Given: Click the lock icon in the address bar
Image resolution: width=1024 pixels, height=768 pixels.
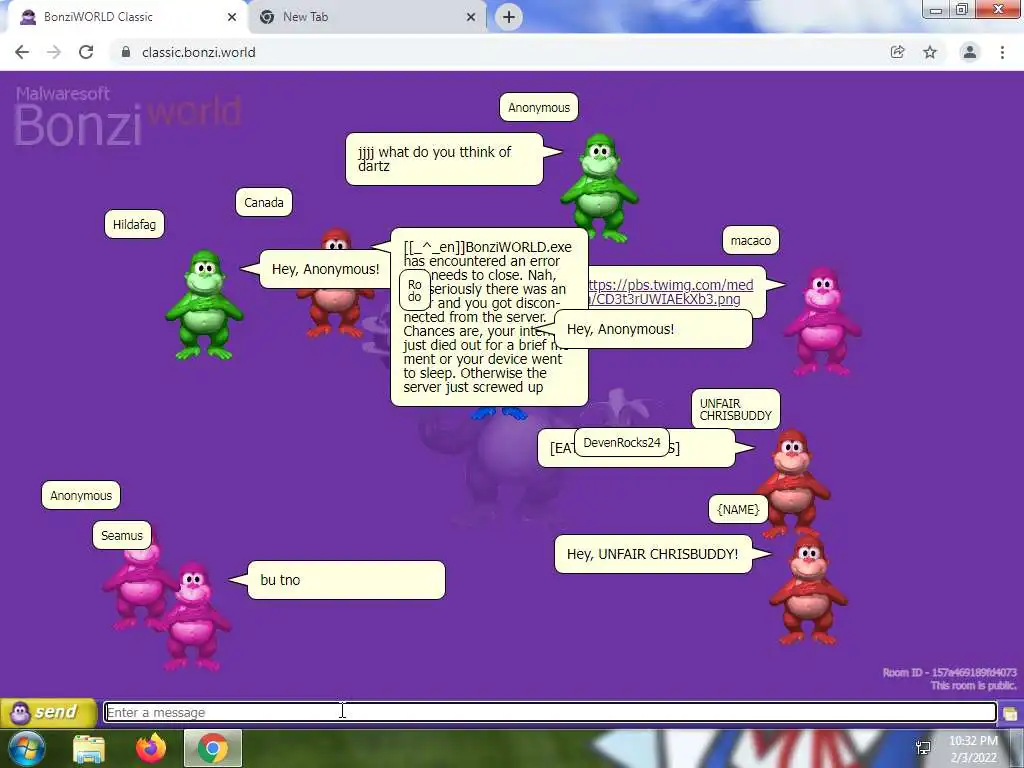Looking at the screenshot, I should coord(126,52).
